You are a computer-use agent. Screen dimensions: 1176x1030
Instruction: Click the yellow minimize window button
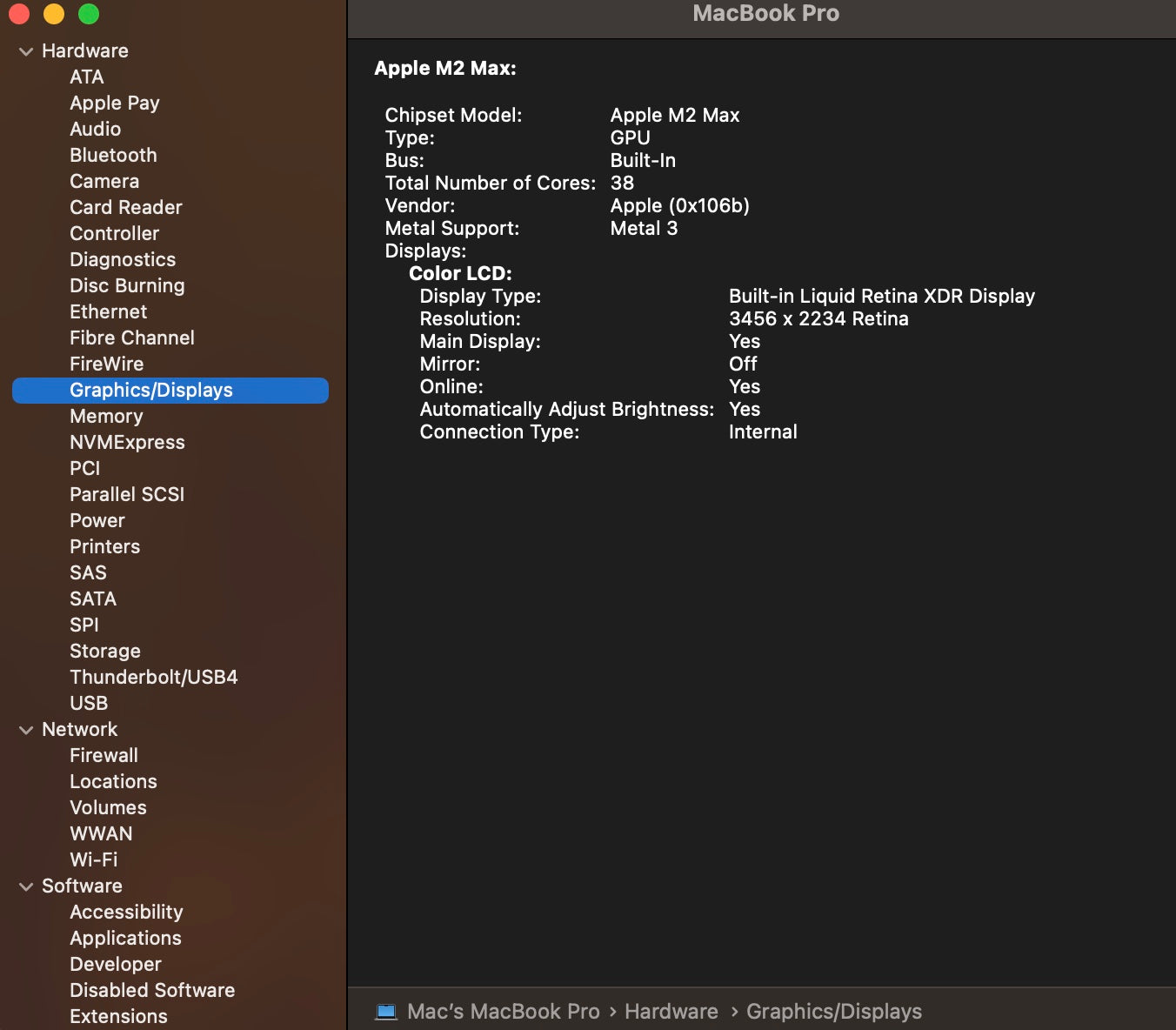point(54,14)
